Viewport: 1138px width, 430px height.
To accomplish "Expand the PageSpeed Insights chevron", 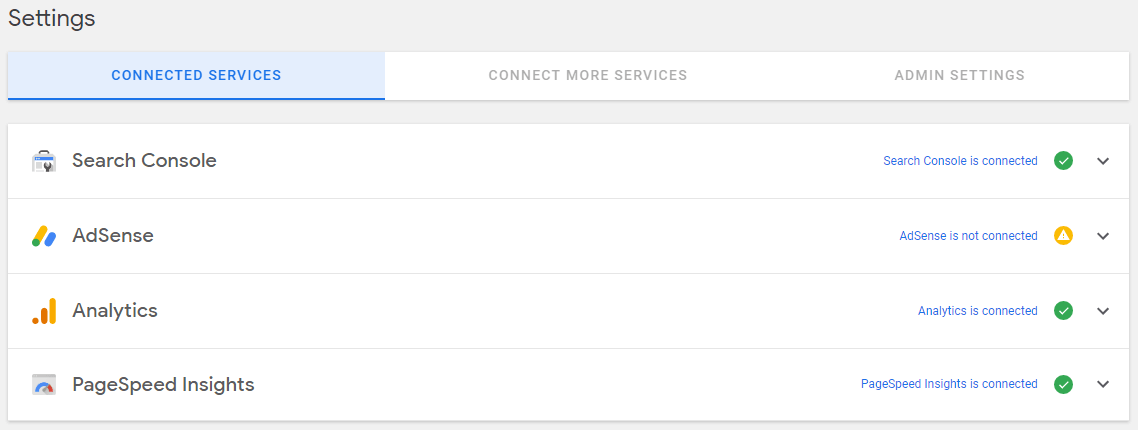I will (1103, 384).
